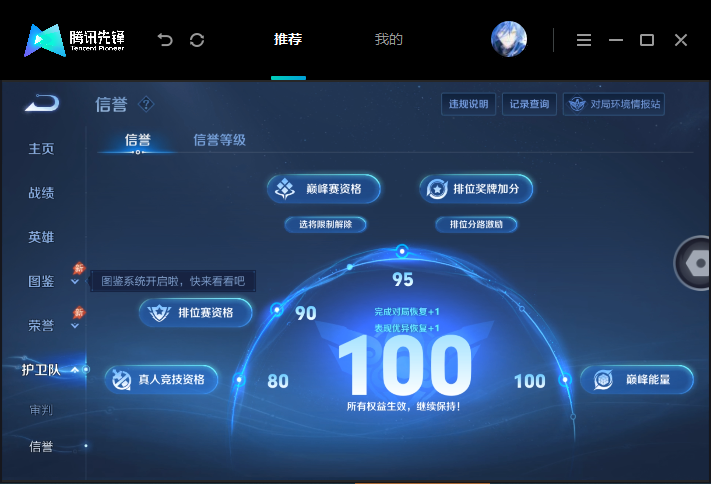Click the in-game back arrow icon
This screenshot has width=711, height=484.
(42, 103)
